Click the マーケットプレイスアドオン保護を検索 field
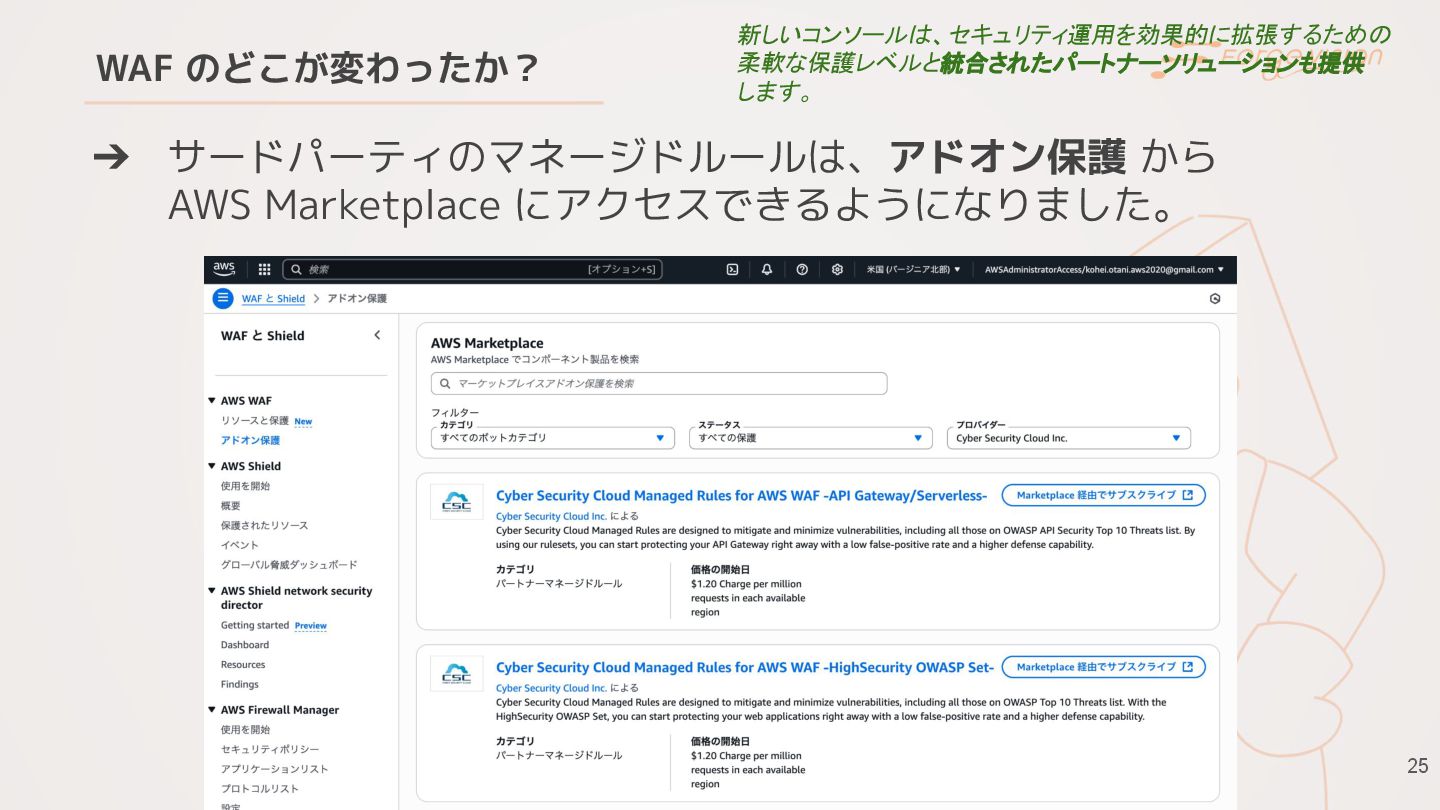This screenshot has width=1440, height=810. [x=659, y=383]
